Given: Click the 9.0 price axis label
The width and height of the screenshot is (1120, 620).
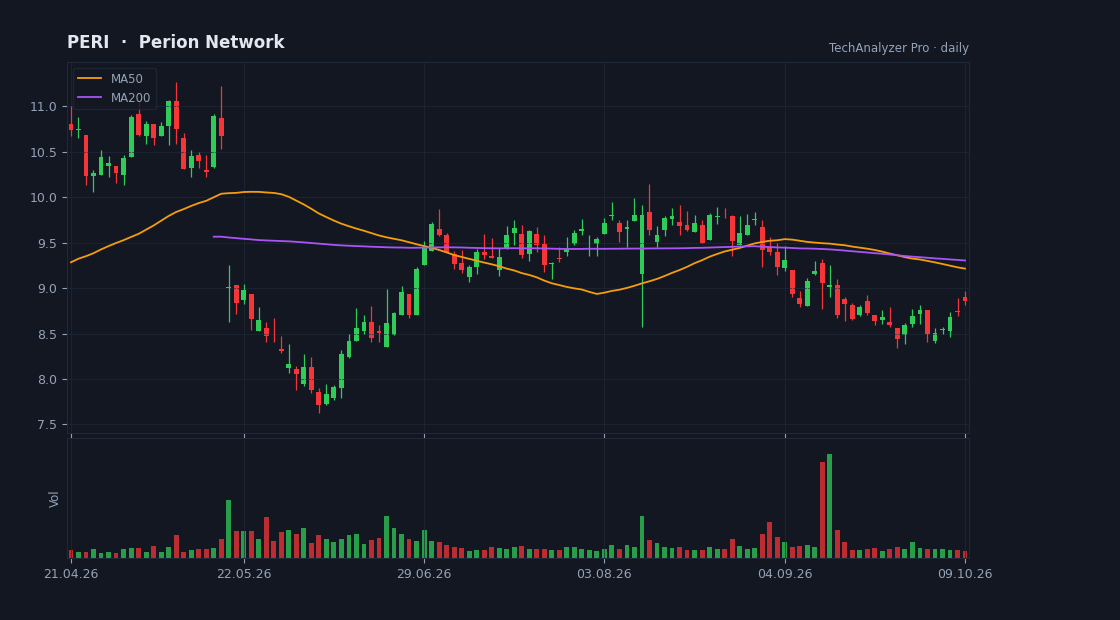Looking at the screenshot, I should (x=46, y=289).
